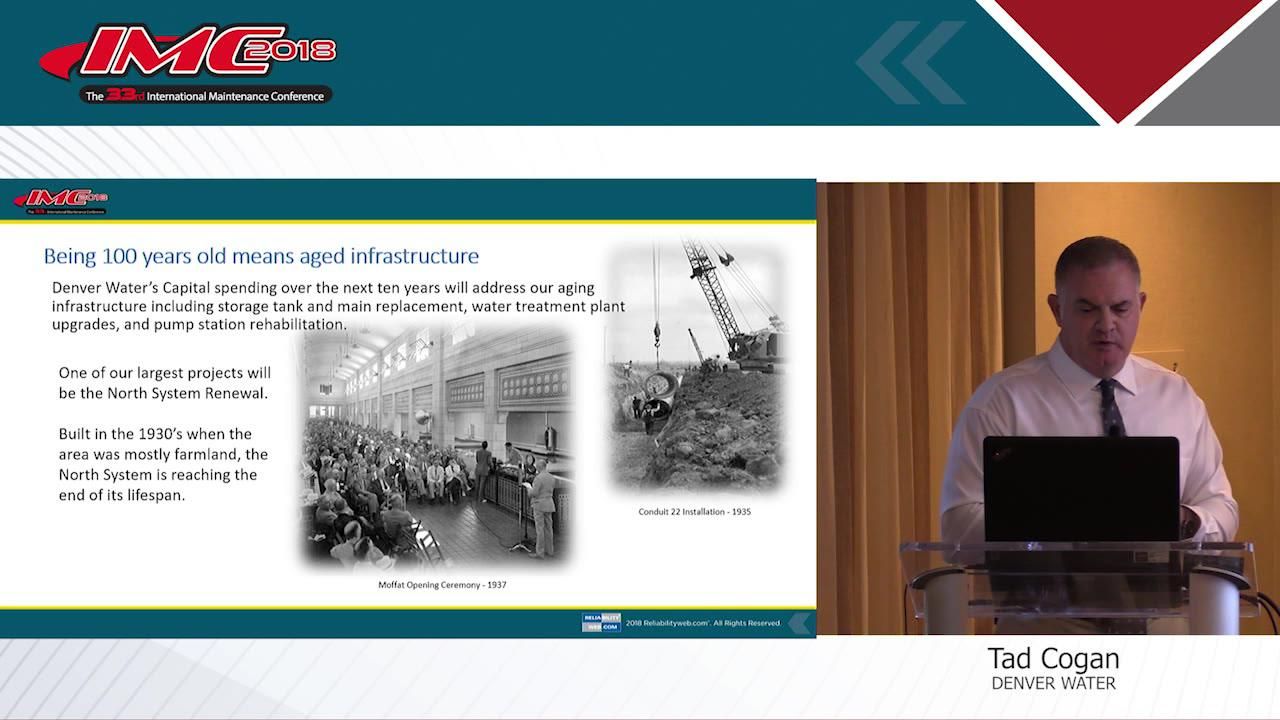This screenshot has height=720, width=1280.
Task: Click the Reliabilityweb.com logo in slide footer
Action: click(x=601, y=622)
